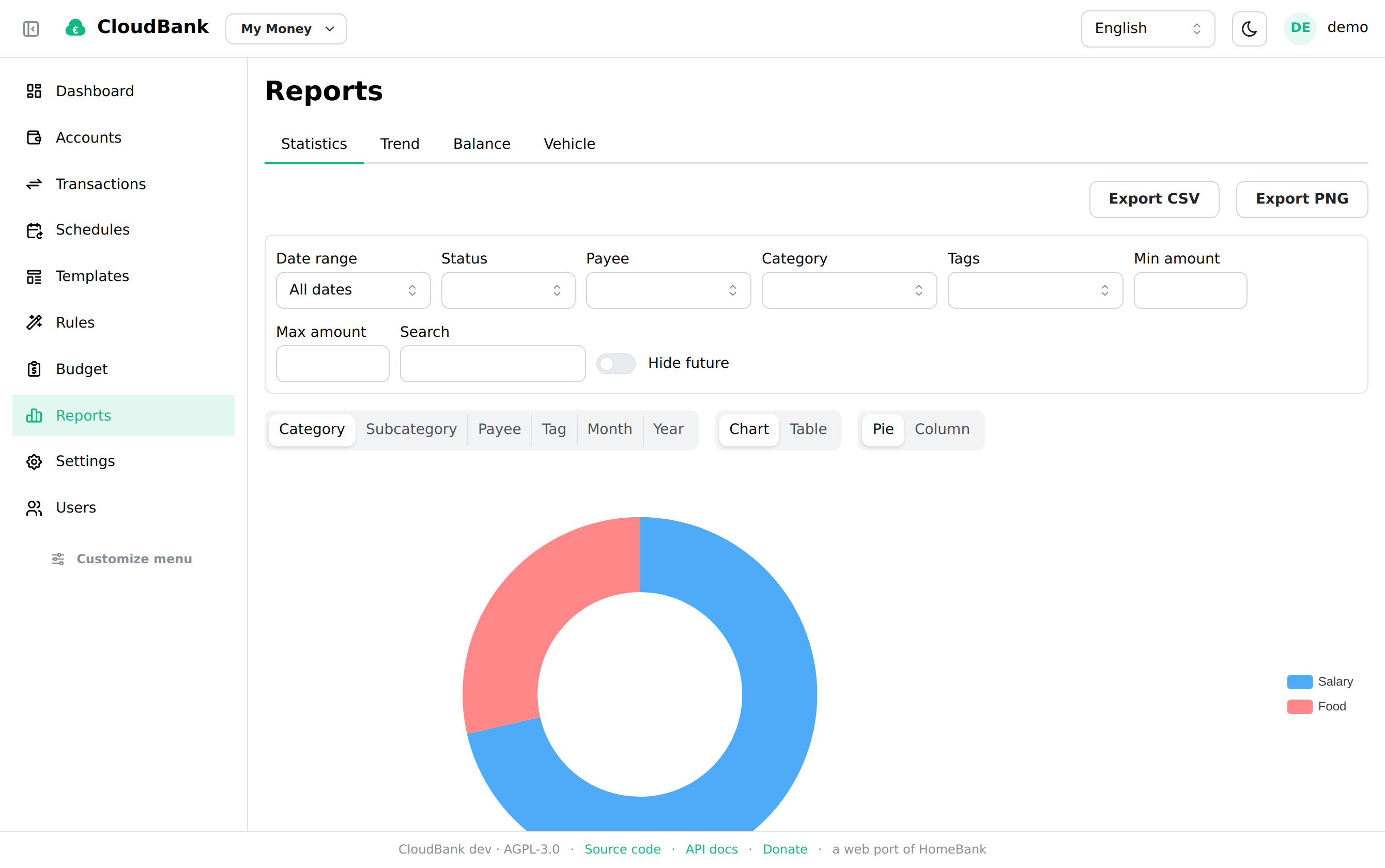Open the Source code link
This screenshot has width=1385, height=868.
(x=622, y=849)
